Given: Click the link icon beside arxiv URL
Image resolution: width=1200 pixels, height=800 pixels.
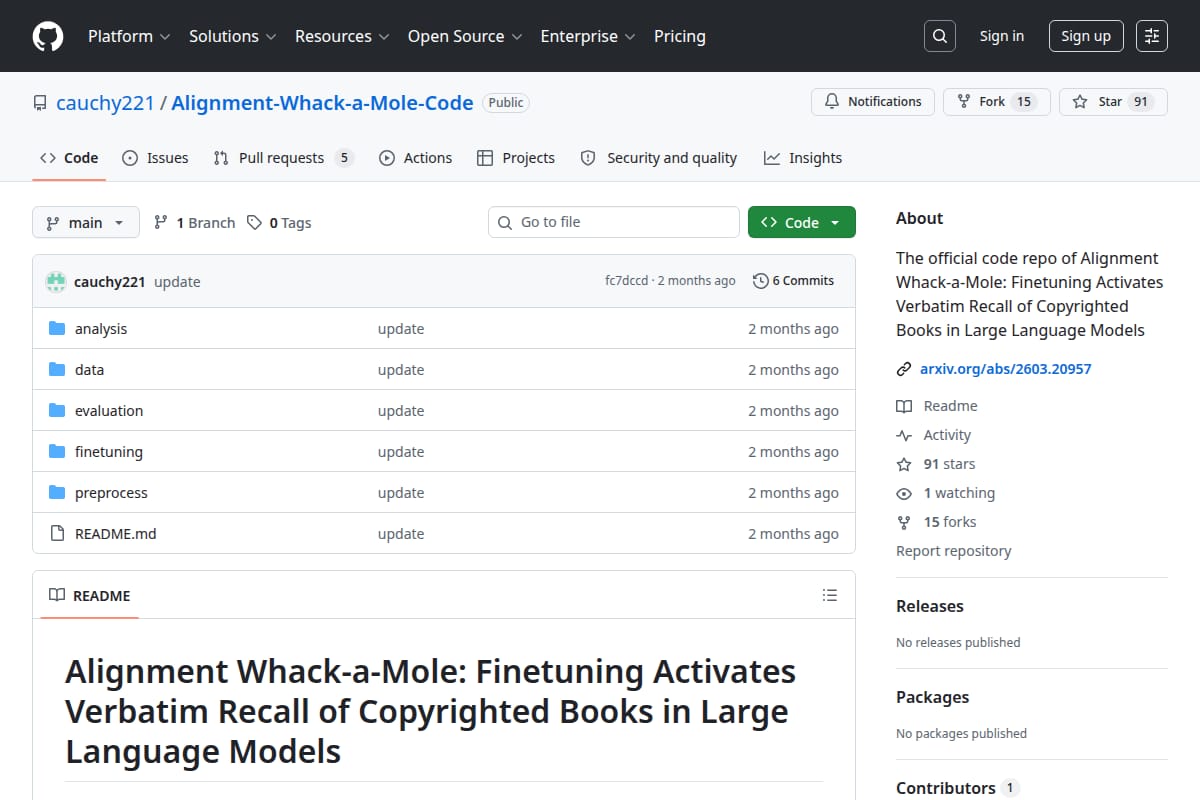Looking at the screenshot, I should point(904,369).
